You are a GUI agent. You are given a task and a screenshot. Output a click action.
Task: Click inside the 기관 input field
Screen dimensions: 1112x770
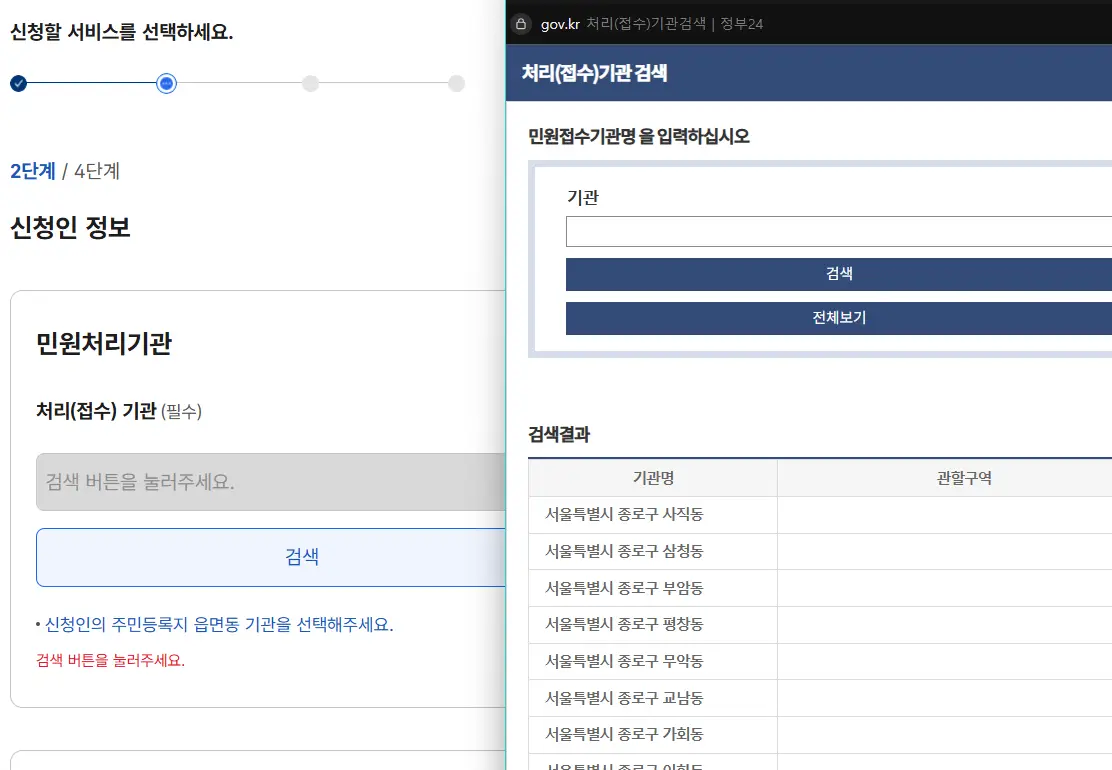(838, 231)
